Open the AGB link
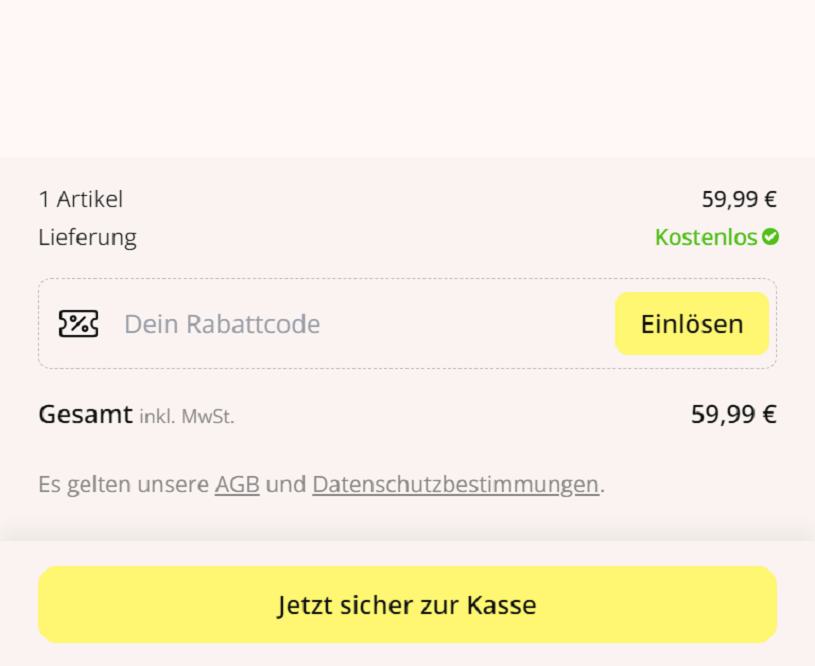Image resolution: width=815 pixels, height=666 pixels. (x=237, y=485)
